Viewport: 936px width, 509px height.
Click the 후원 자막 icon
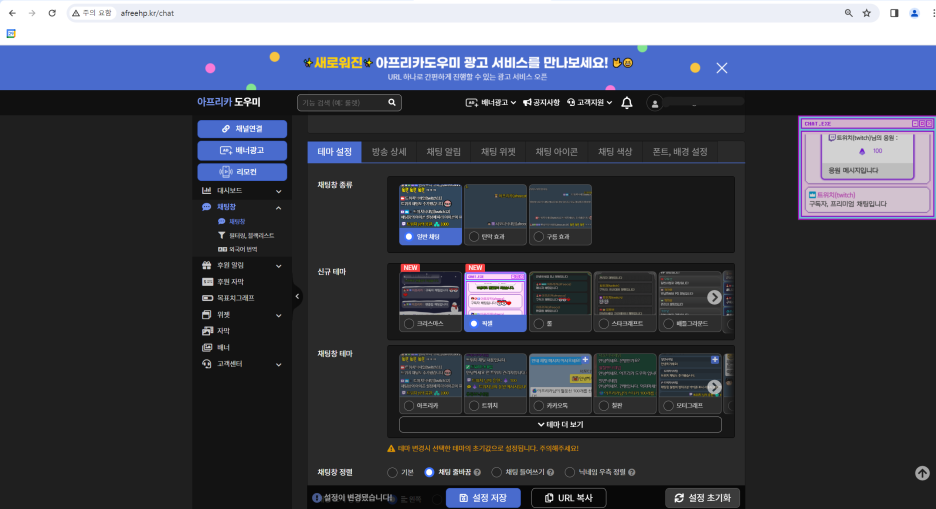click(x=207, y=282)
